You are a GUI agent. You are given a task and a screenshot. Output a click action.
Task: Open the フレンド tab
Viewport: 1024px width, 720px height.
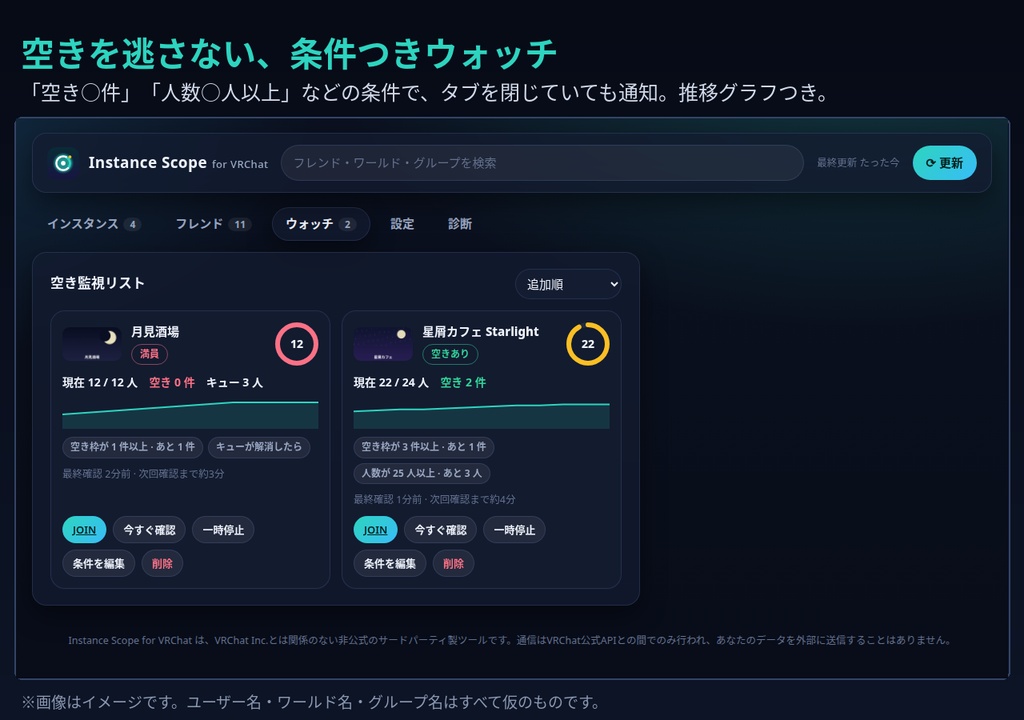click(213, 224)
